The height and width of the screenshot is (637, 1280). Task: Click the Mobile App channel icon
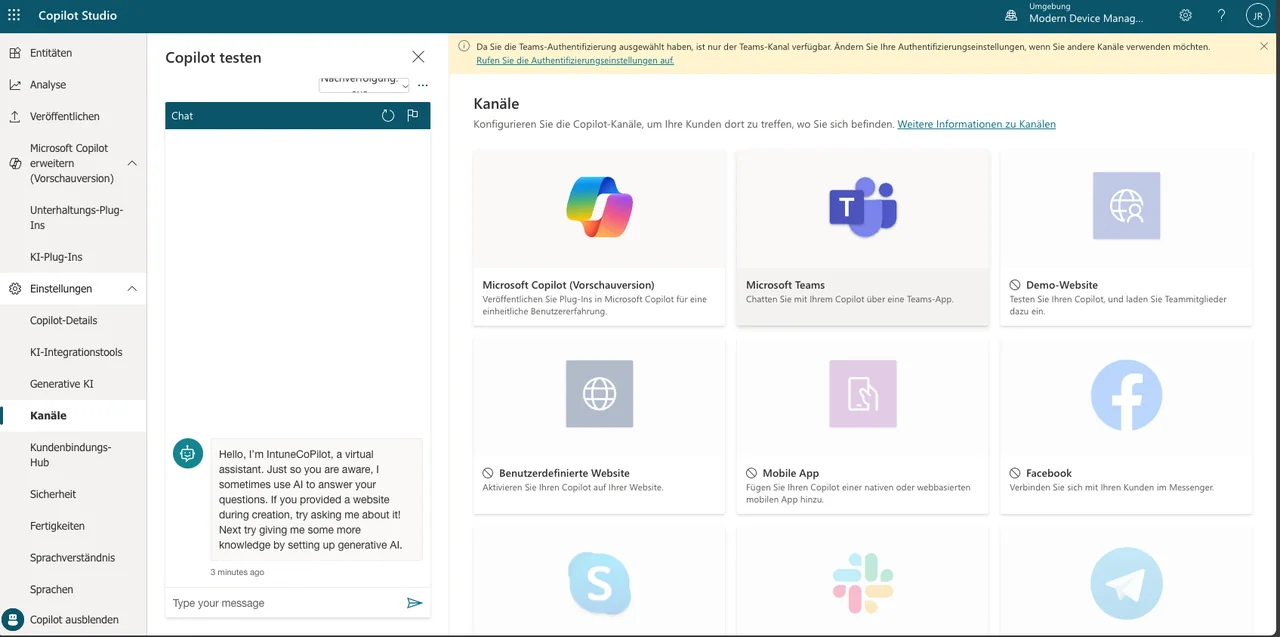[x=863, y=394]
